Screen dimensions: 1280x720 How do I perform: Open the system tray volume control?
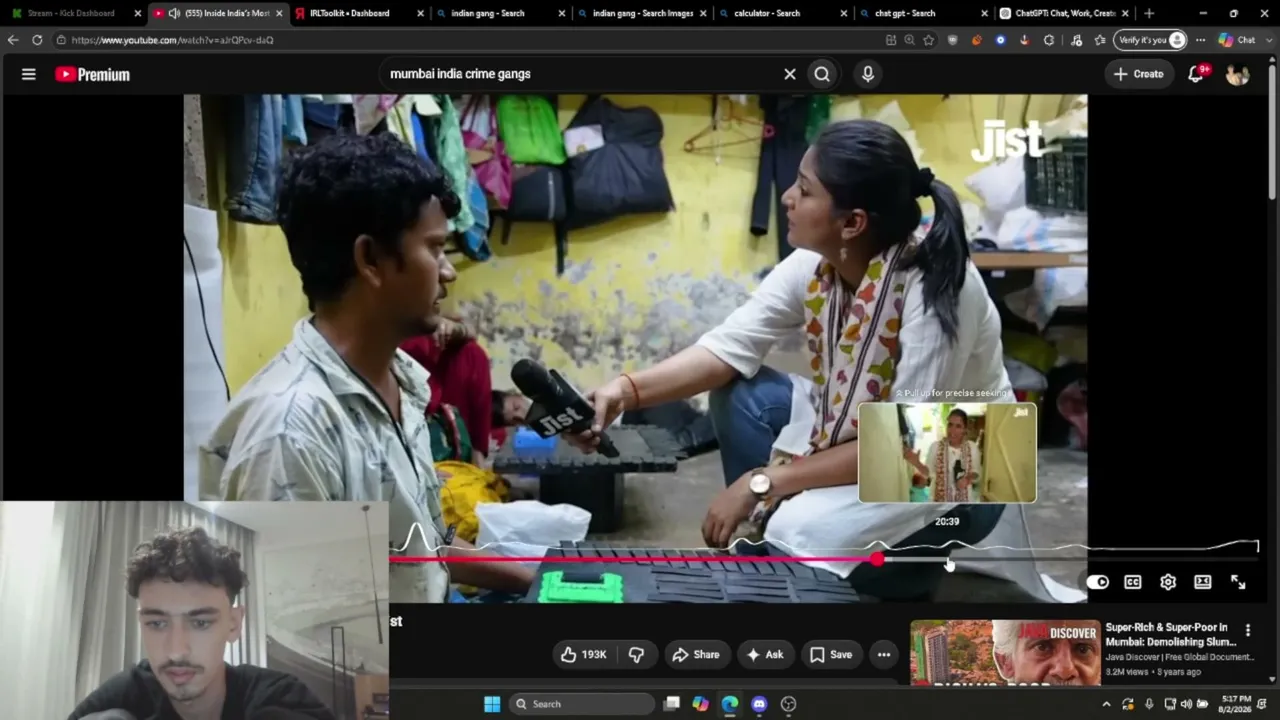point(1186,704)
